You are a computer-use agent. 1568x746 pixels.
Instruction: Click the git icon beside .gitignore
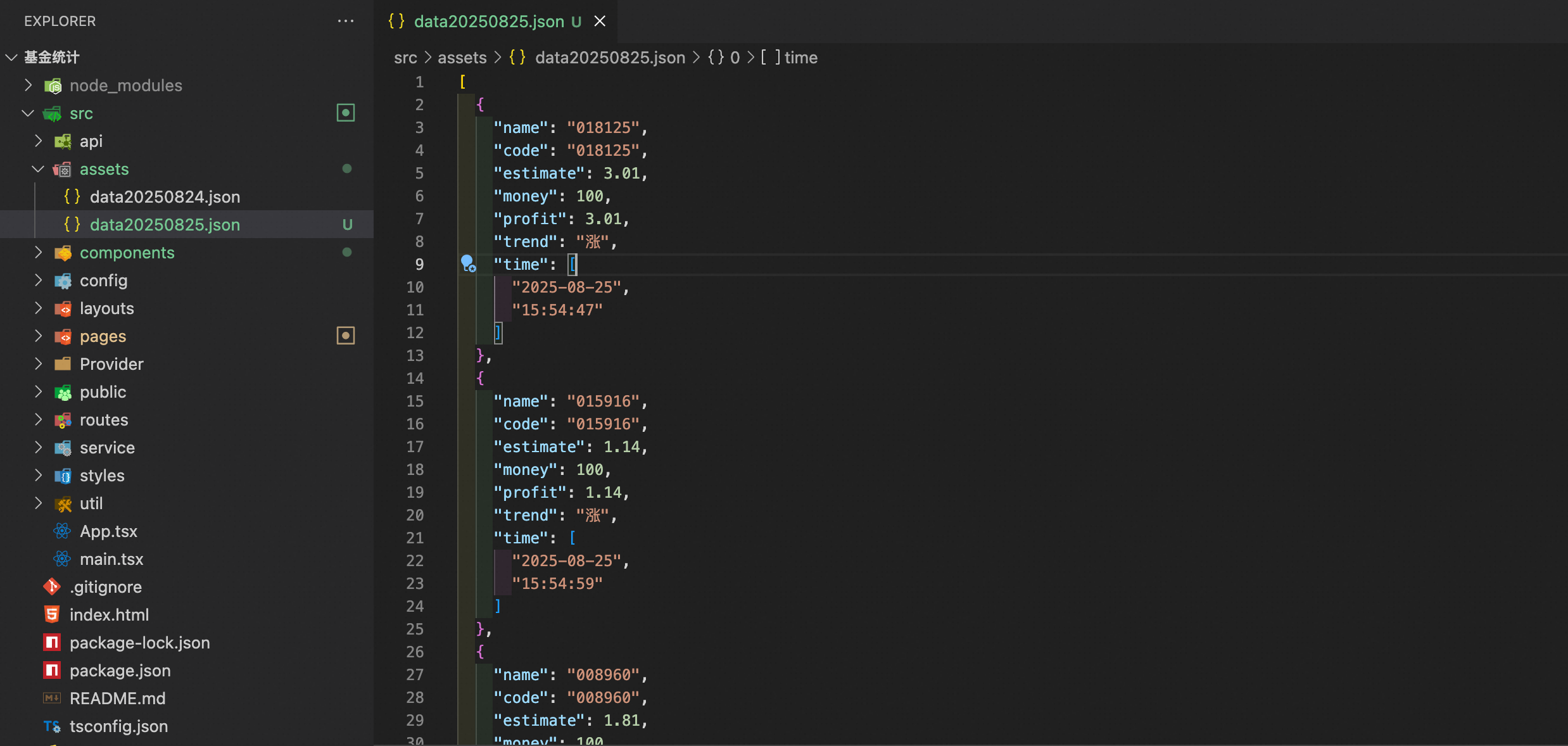coord(52,587)
